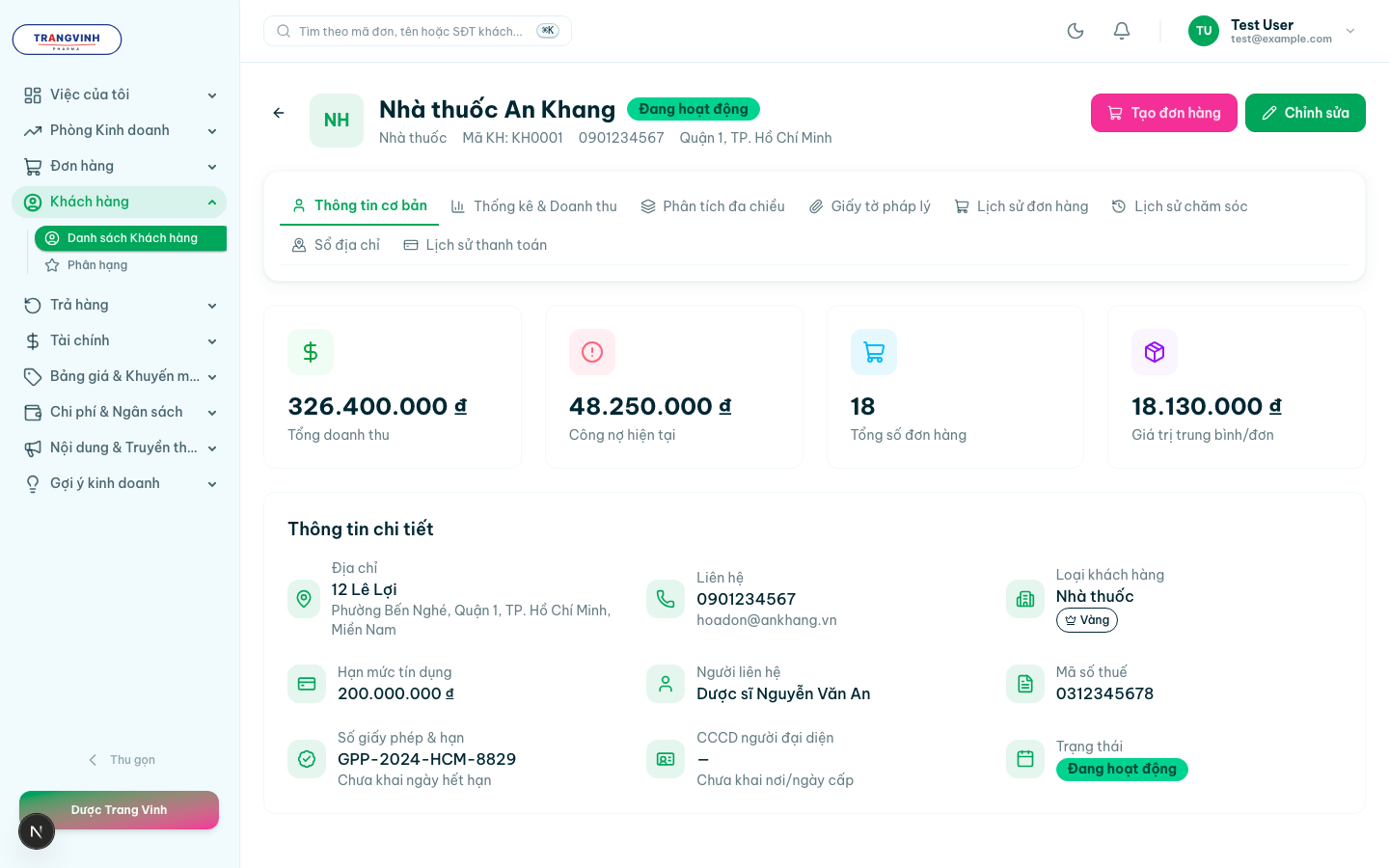Image resolution: width=1389 pixels, height=868 pixels.
Task: Click the box icon on average value card
Action: click(1155, 352)
